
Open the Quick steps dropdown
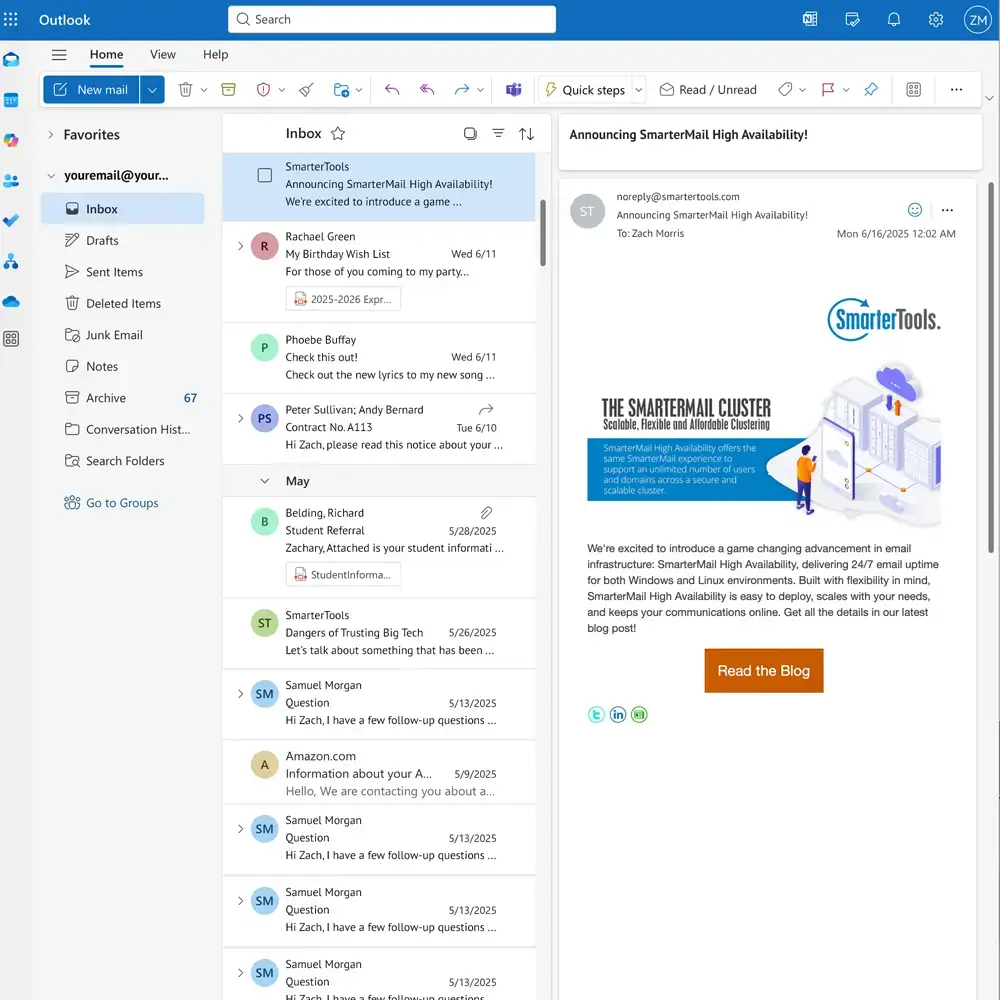click(638, 89)
